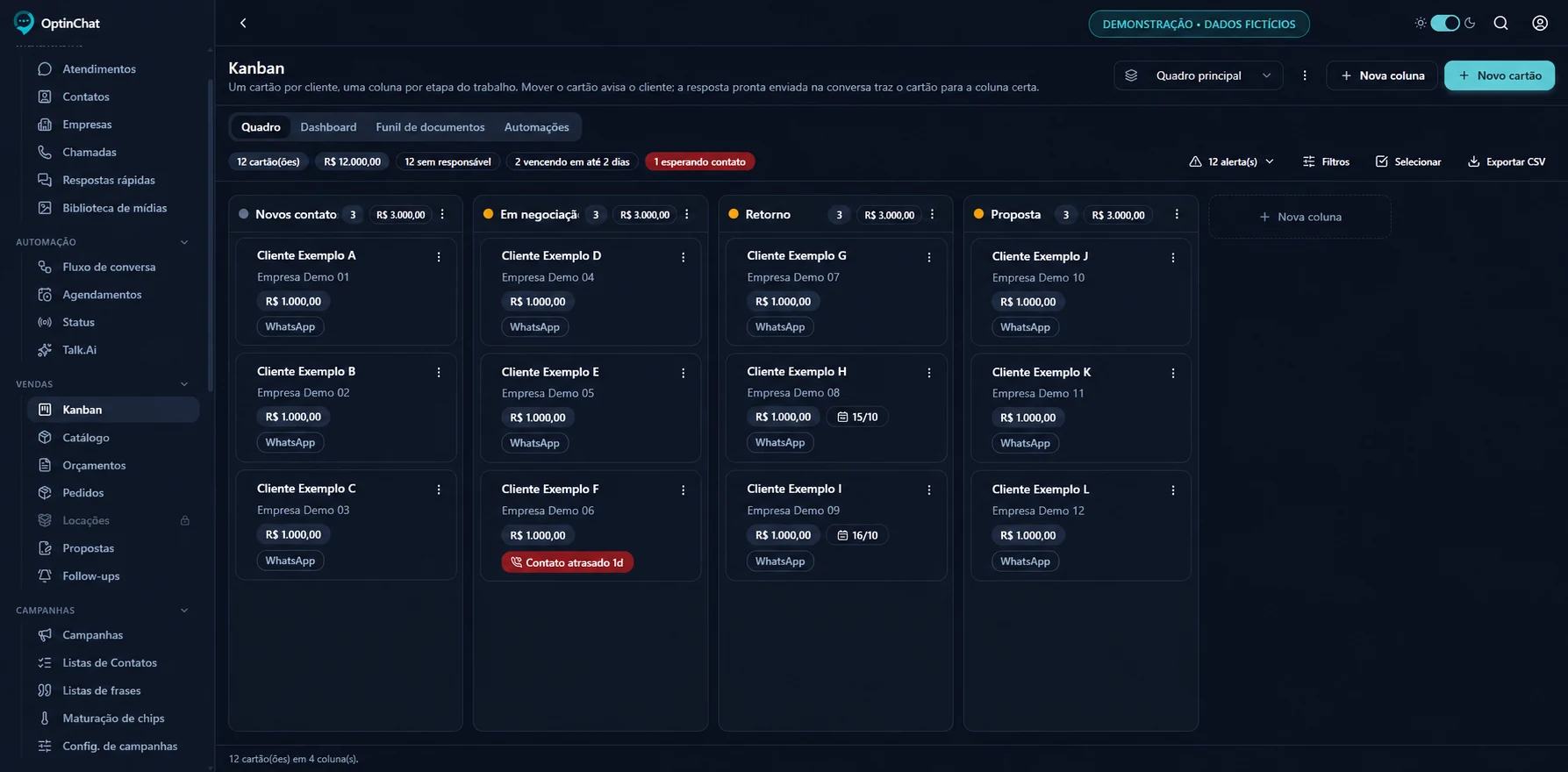The height and width of the screenshot is (772, 1568).
Task: Open Catálogo in the sidebar
Action: coord(113,438)
